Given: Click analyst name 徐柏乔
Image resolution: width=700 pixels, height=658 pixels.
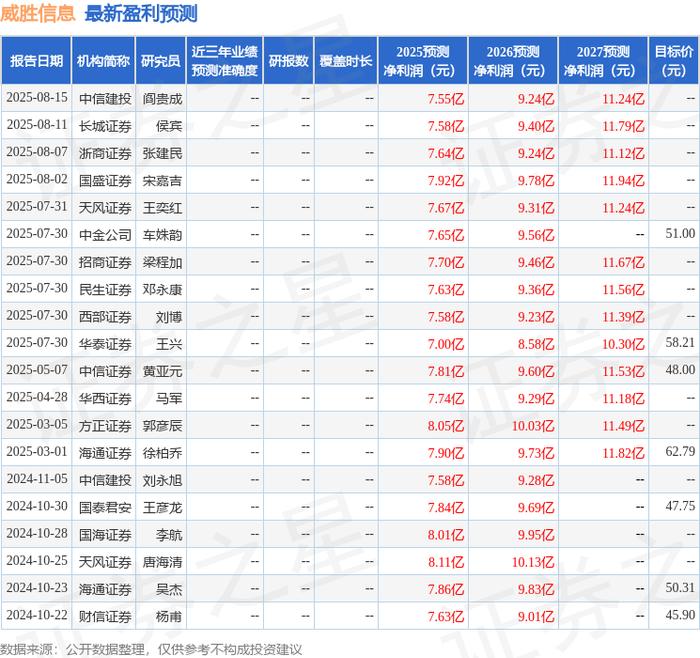Looking at the screenshot, I should 162,453.
